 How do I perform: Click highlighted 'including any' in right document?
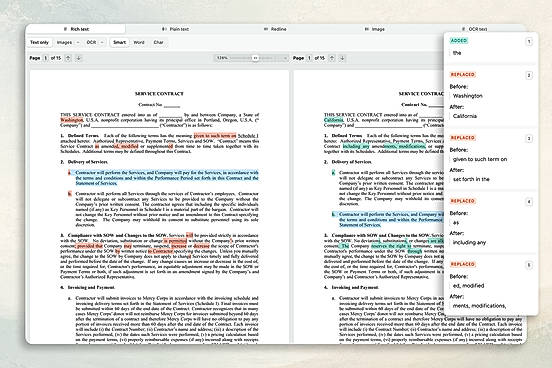(x=356, y=146)
